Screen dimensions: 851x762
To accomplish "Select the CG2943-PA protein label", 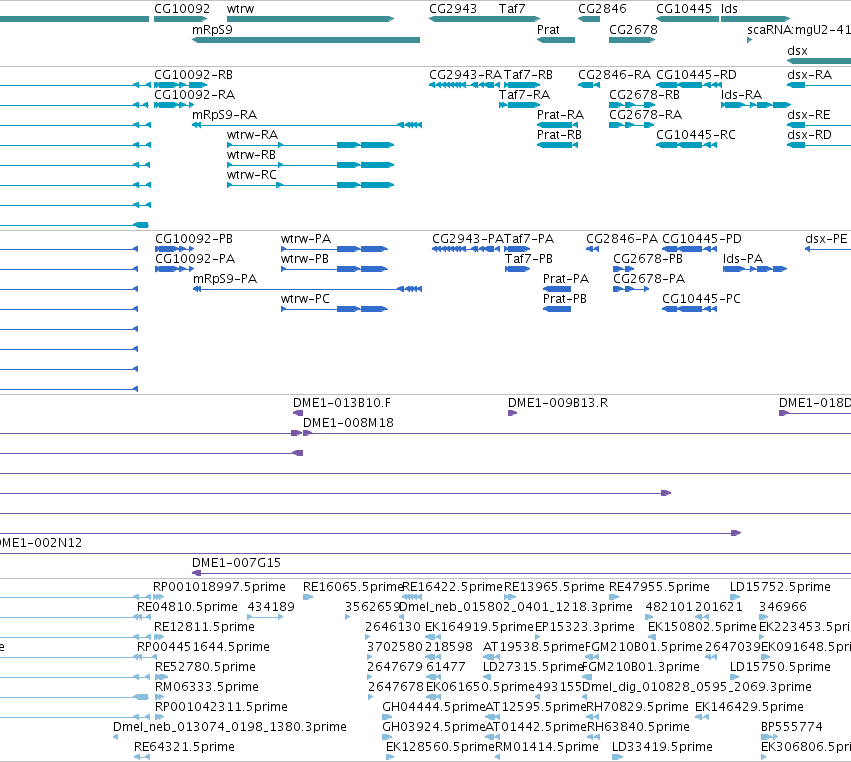I will 468,238.
